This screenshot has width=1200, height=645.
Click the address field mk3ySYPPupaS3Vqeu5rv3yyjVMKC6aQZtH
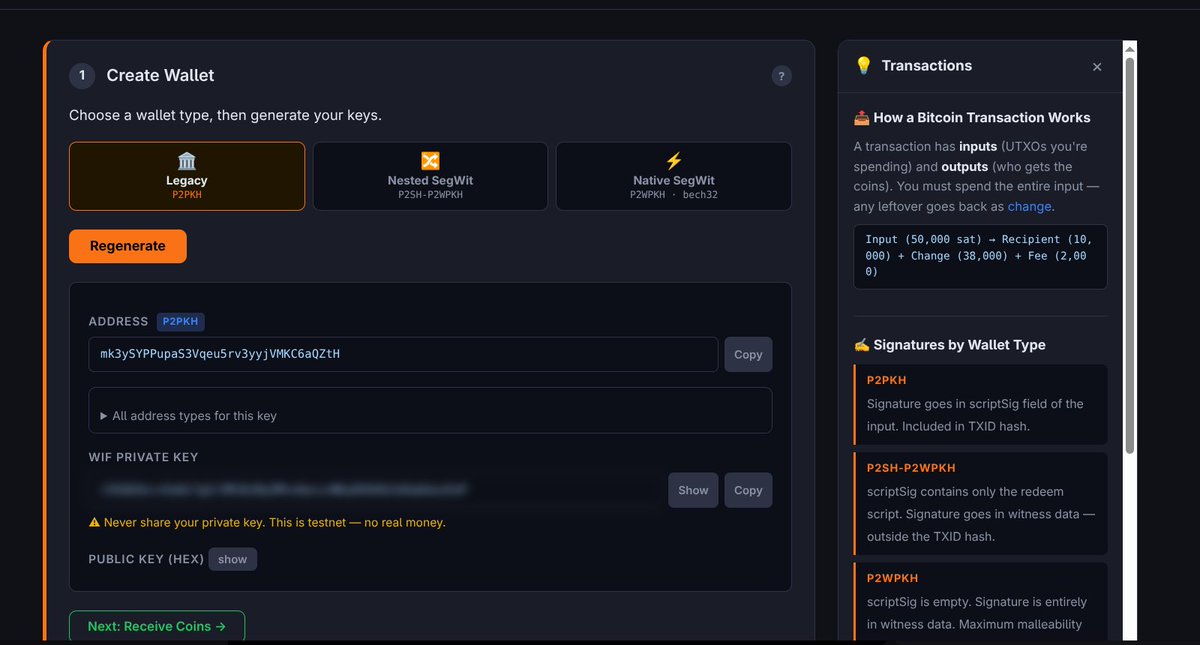(x=403, y=354)
